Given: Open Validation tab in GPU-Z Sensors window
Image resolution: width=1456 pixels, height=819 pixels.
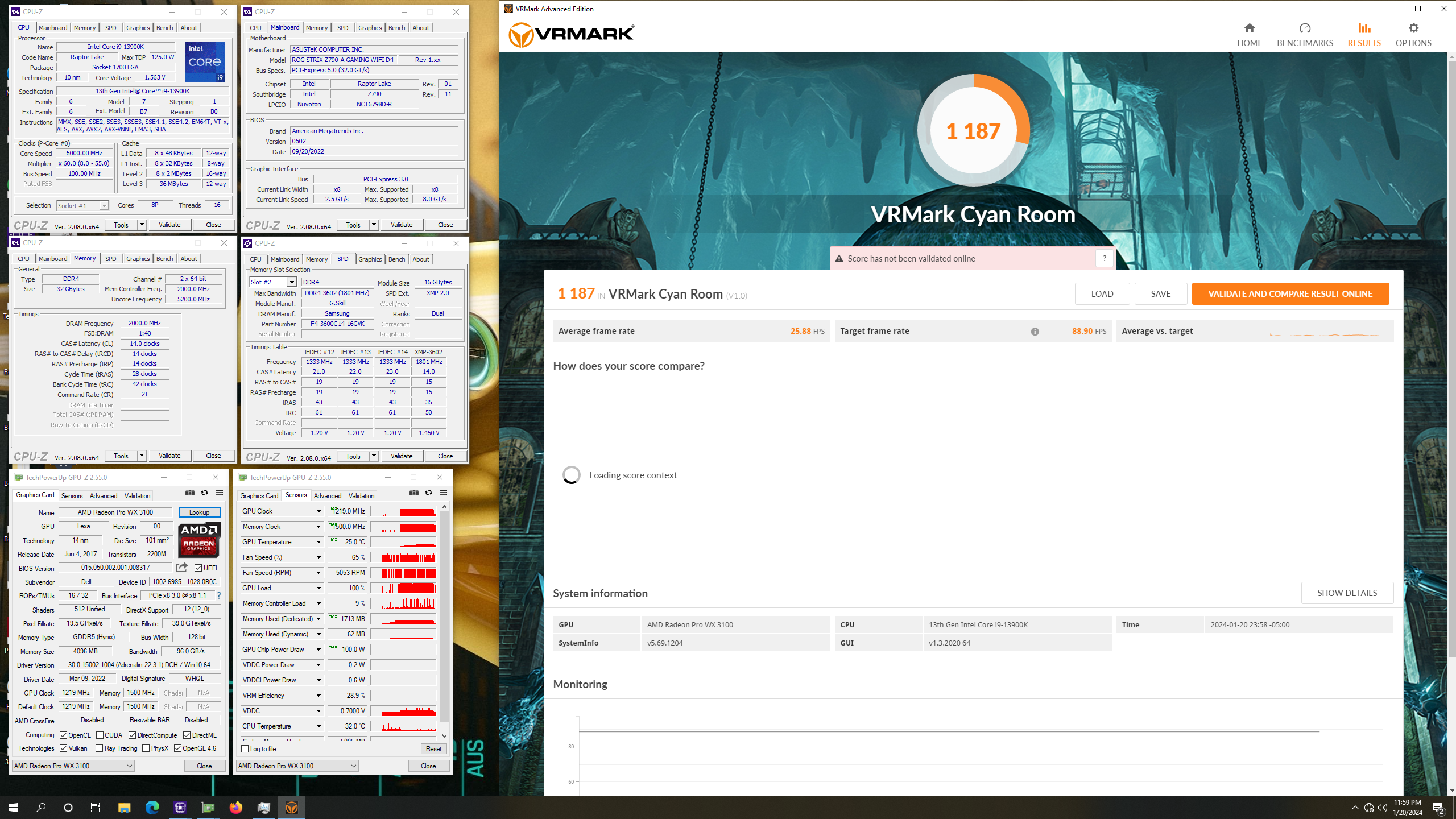Looking at the screenshot, I should pos(361,496).
